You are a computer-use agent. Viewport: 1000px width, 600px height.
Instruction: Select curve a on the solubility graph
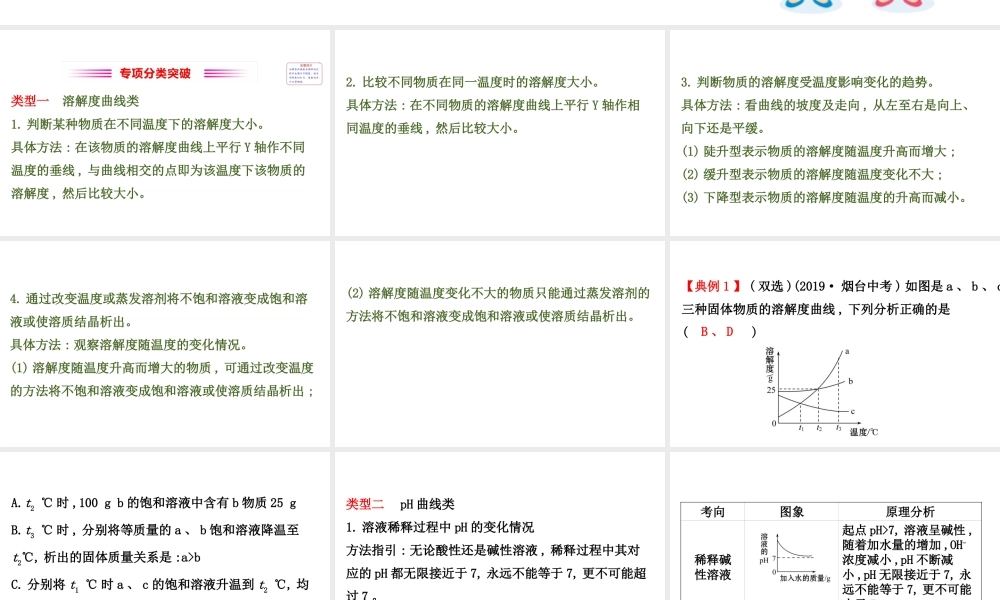pyautogui.click(x=846, y=352)
